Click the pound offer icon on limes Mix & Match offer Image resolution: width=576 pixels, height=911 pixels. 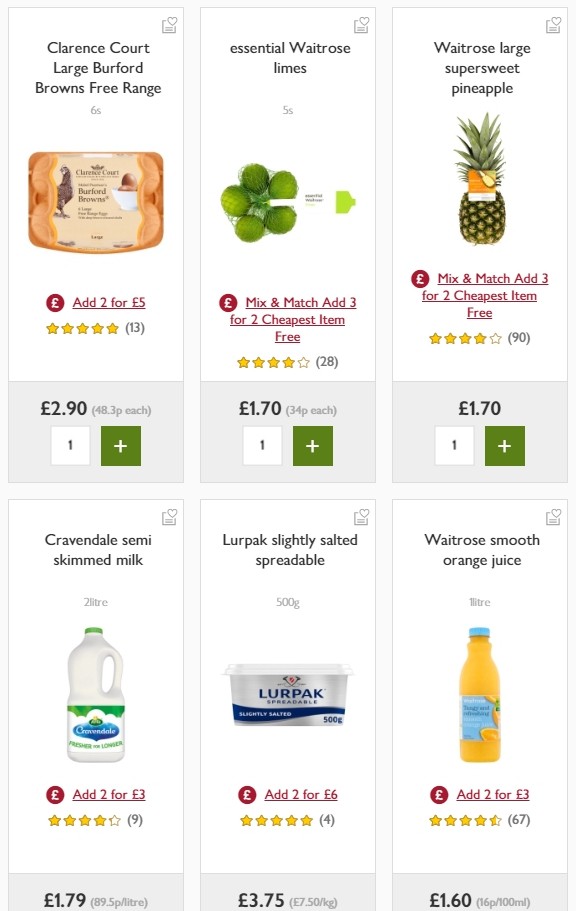(229, 302)
